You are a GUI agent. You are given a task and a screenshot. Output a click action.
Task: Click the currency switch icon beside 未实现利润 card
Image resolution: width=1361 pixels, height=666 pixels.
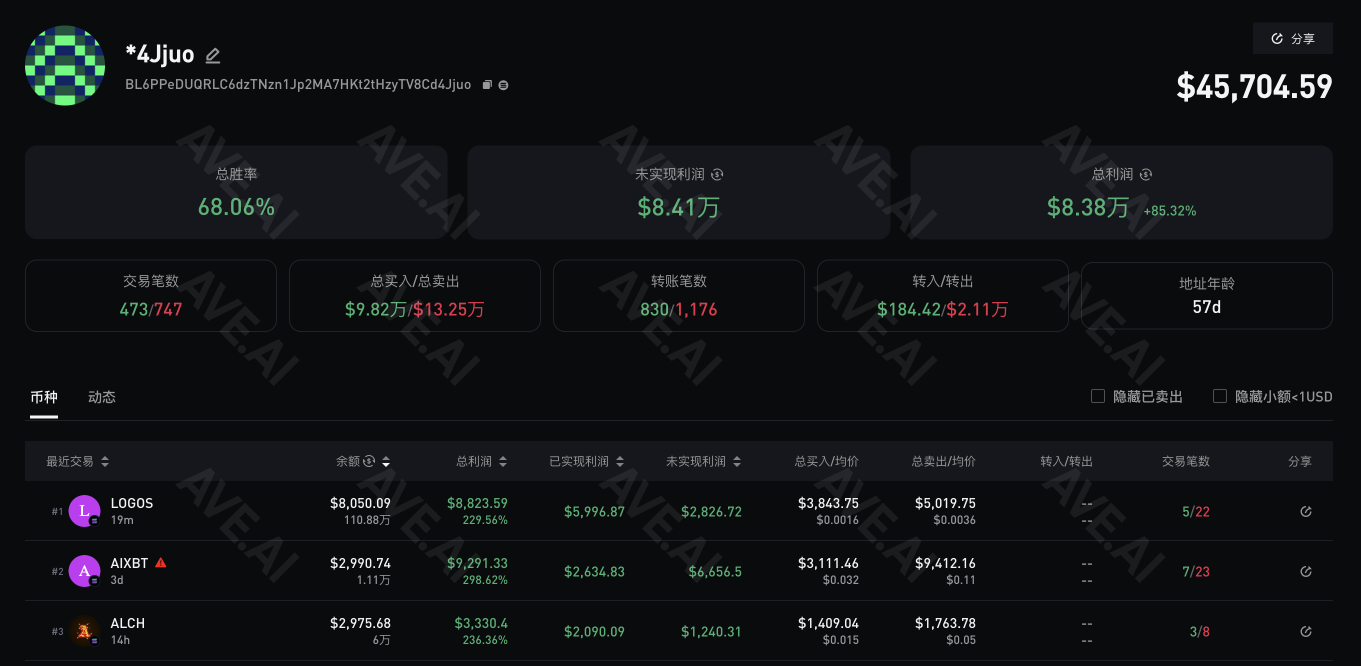coord(717,175)
